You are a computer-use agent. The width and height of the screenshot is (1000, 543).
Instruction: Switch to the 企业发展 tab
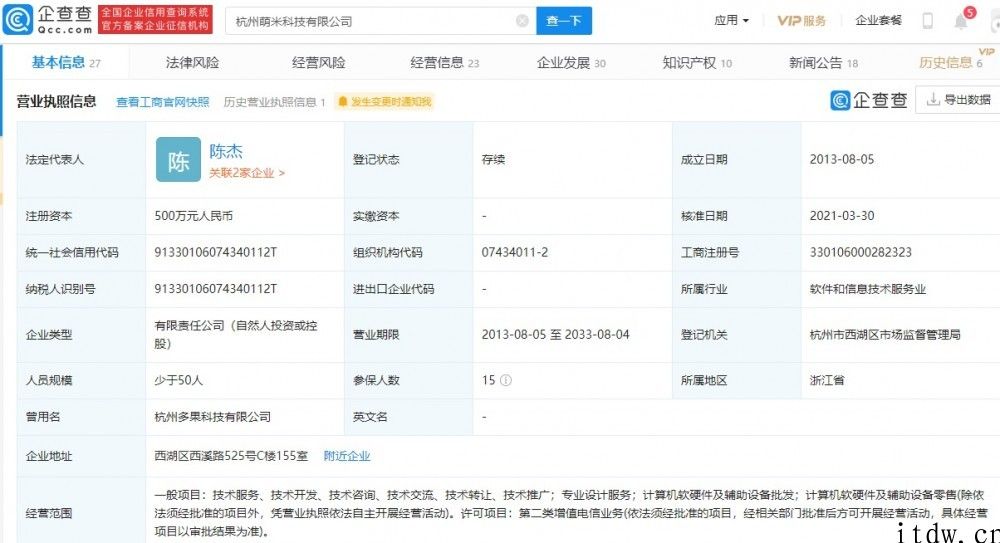click(x=571, y=63)
